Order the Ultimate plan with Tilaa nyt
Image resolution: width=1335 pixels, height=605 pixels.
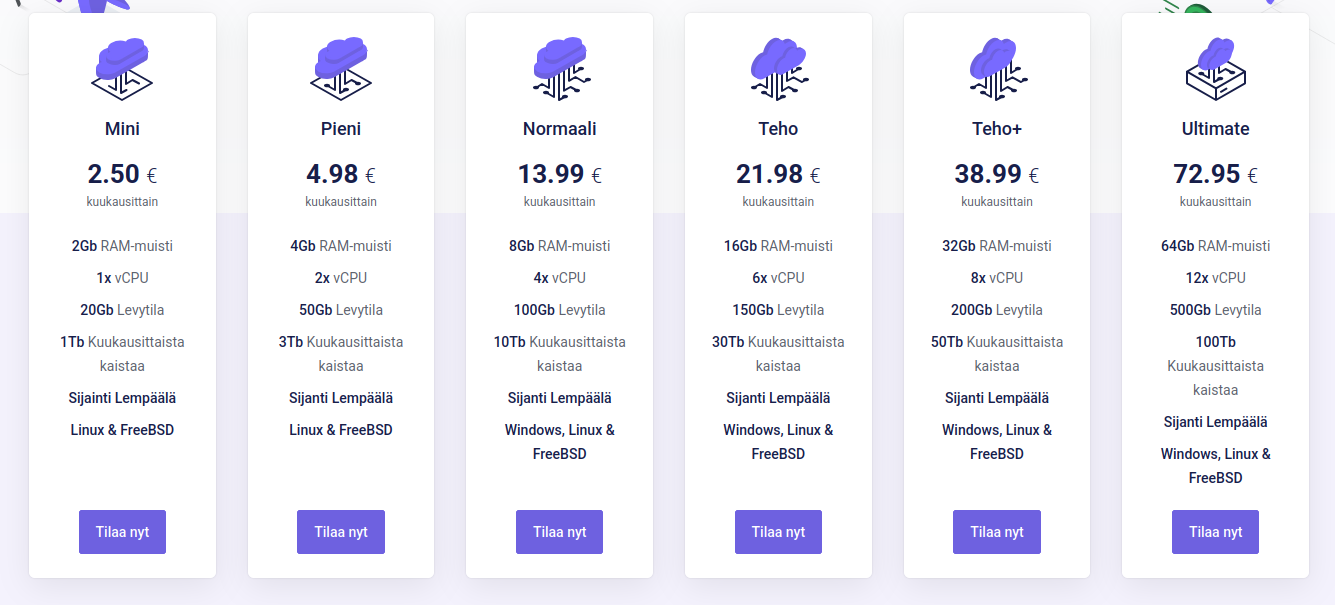pyautogui.click(x=1215, y=532)
